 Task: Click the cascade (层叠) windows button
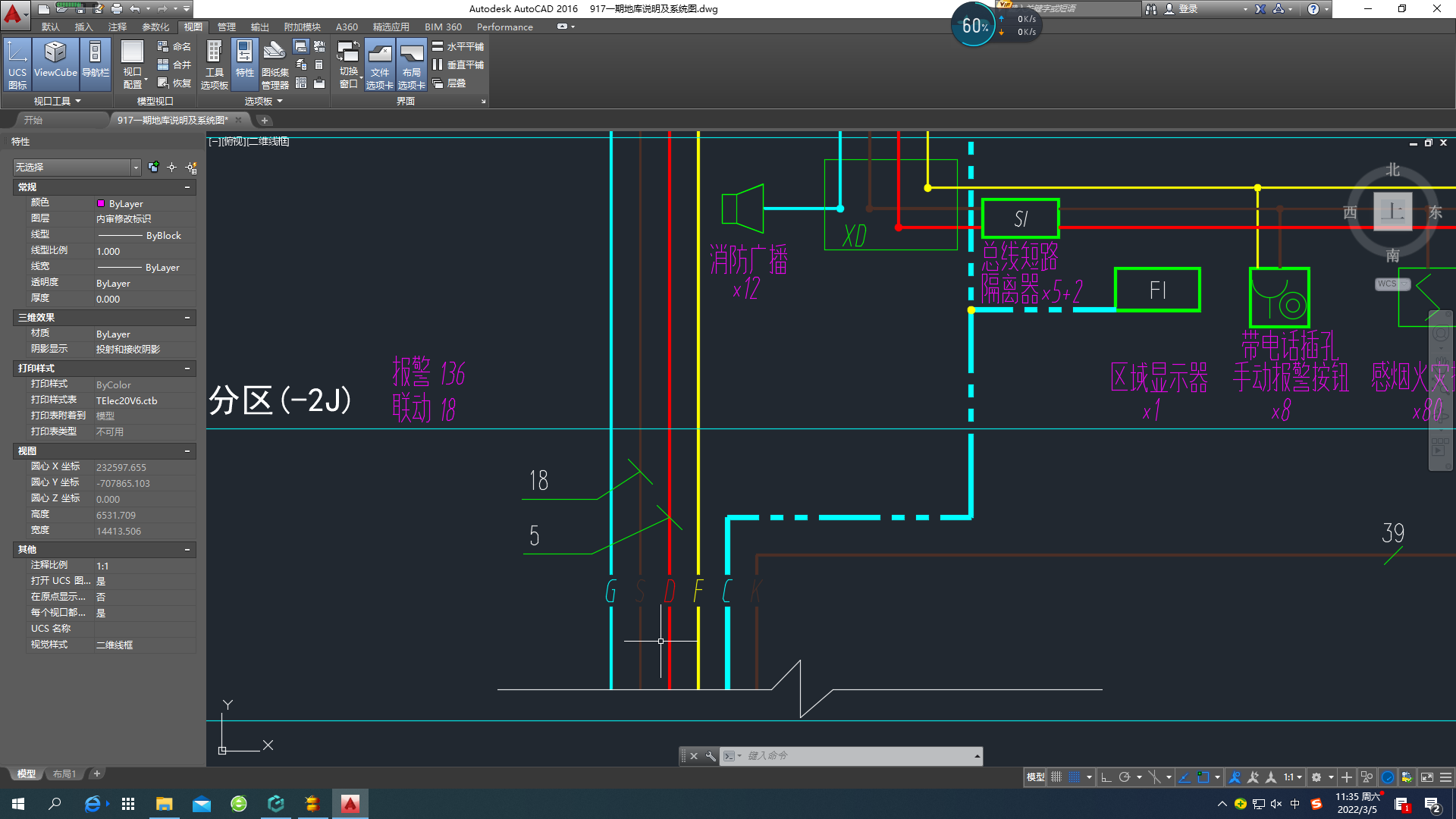tap(449, 83)
